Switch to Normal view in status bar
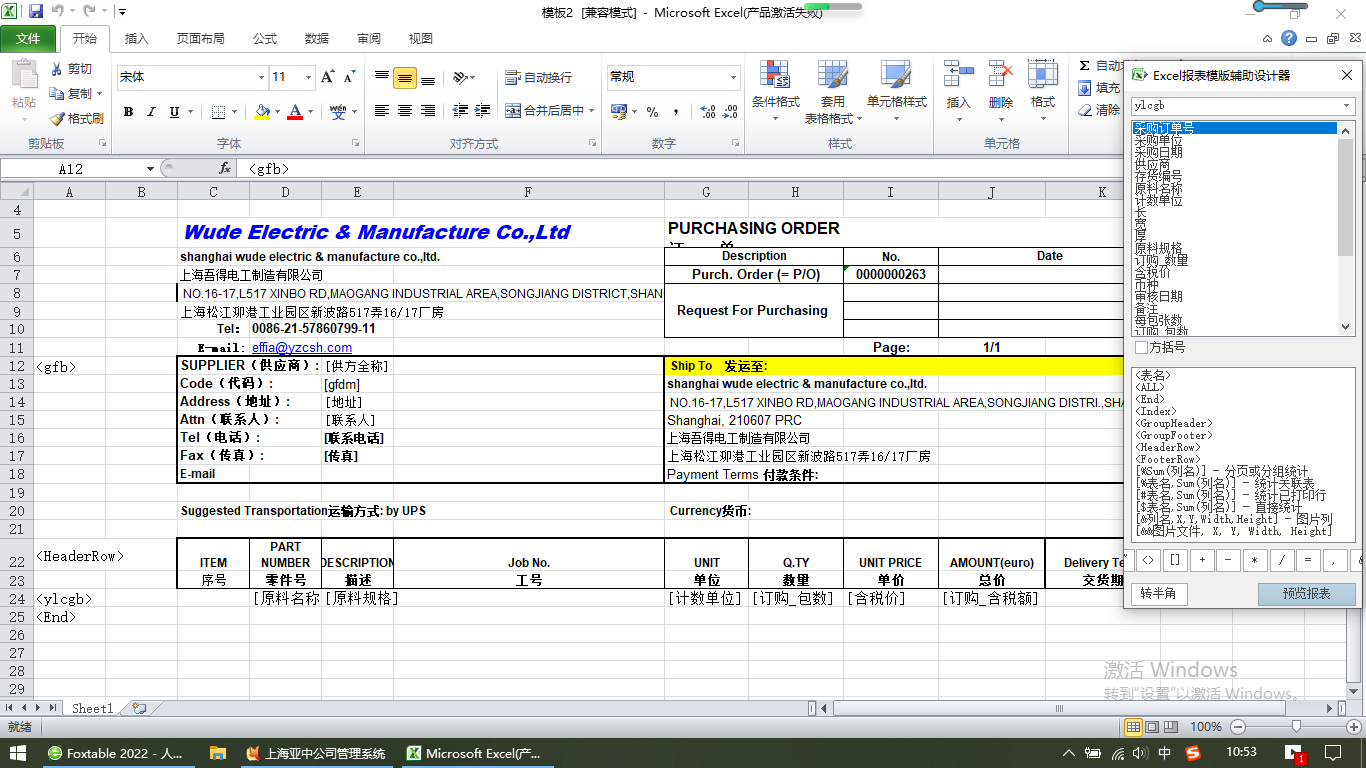Screen dimensions: 1366x768 pyautogui.click(x=1133, y=727)
